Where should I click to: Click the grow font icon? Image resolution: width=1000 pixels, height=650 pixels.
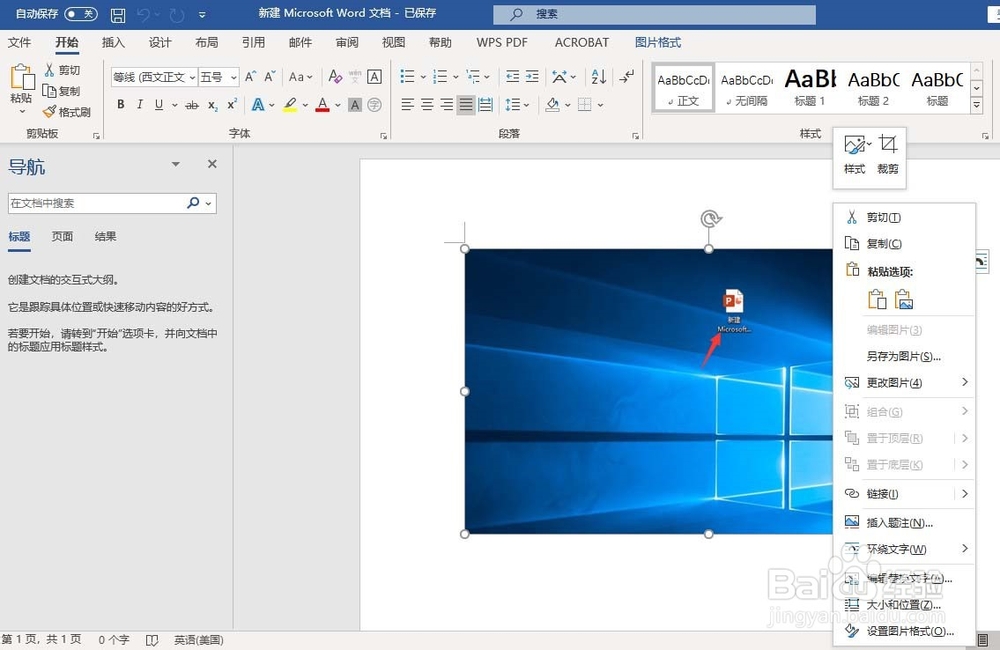[251, 77]
